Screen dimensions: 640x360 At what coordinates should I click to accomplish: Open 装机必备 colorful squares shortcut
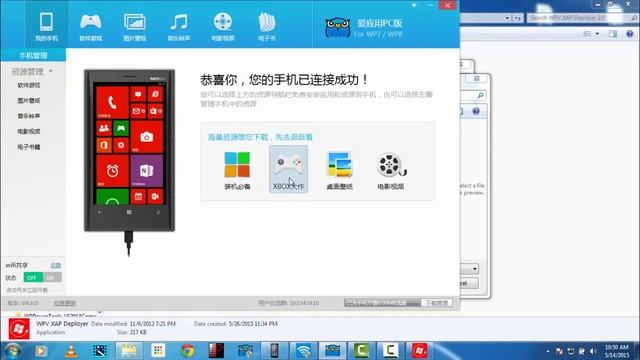point(237,170)
